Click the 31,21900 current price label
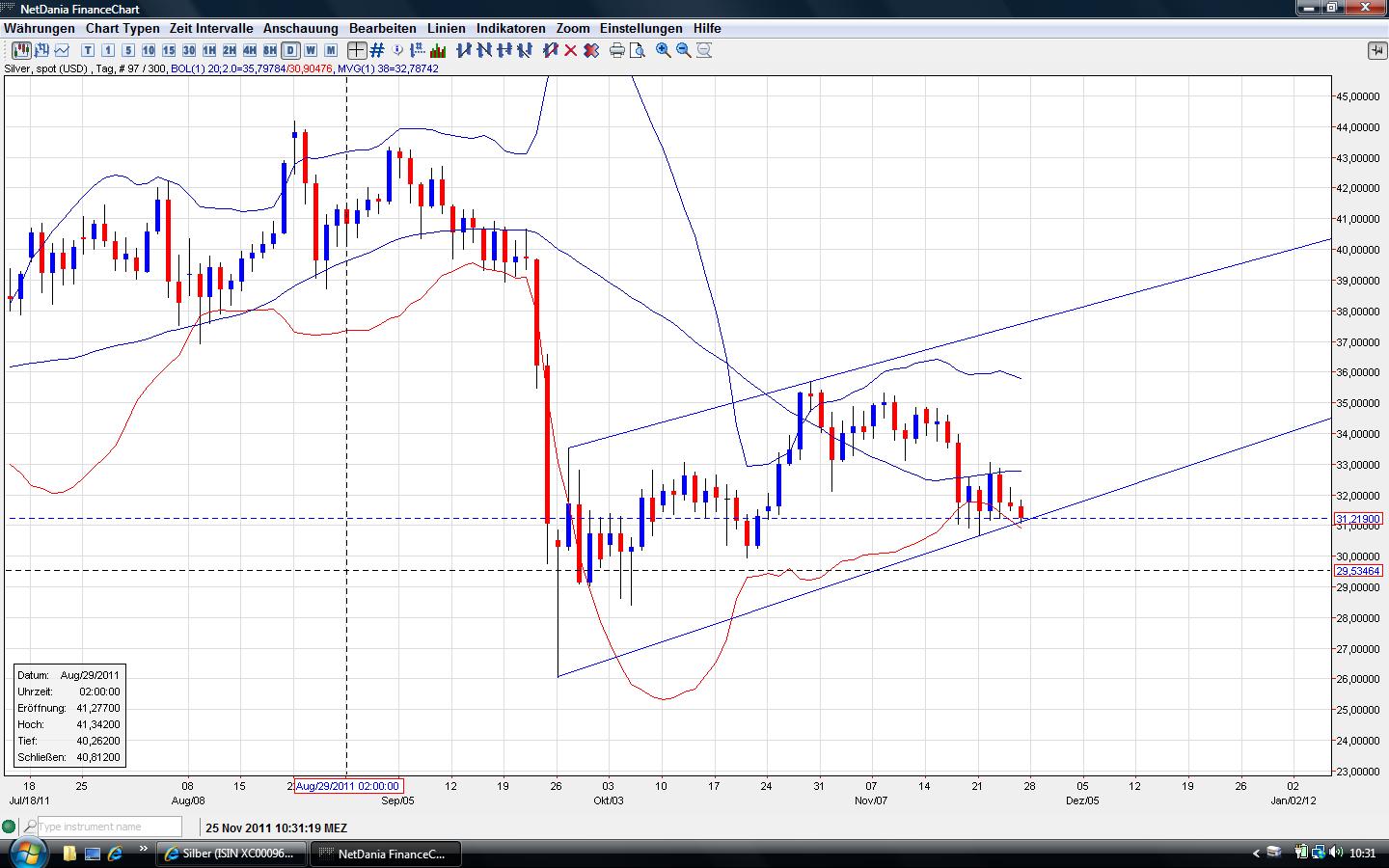The image size is (1389, 868). 1358,519
